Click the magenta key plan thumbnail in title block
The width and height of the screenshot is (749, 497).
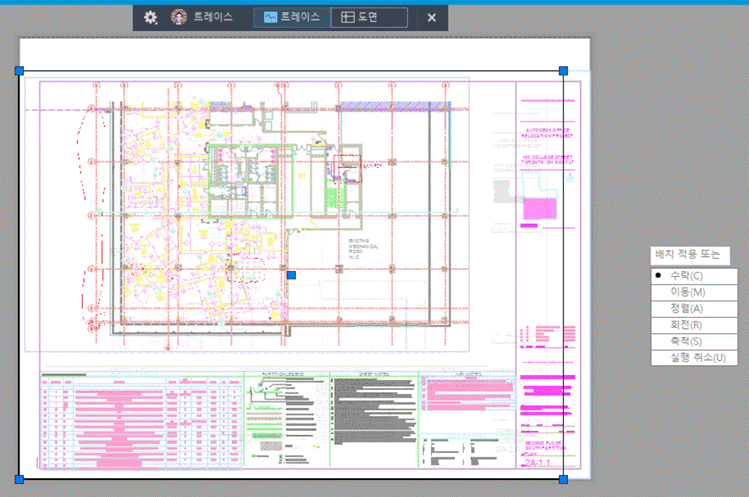[540, 209]
